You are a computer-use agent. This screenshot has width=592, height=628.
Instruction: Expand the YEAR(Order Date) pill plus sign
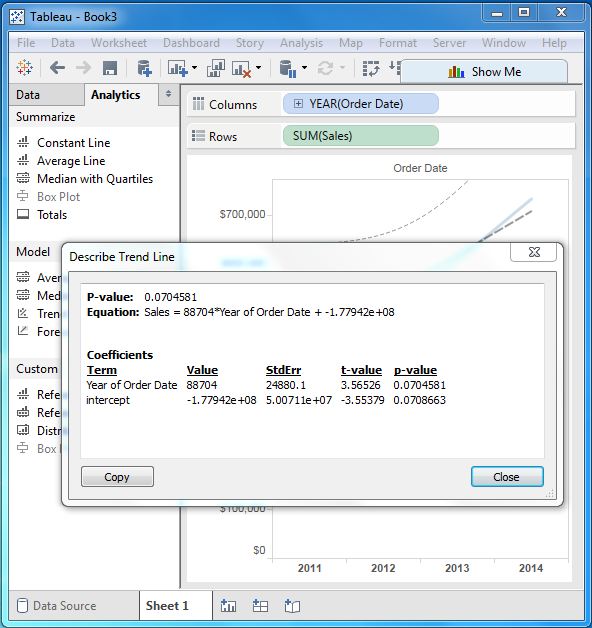298,104
